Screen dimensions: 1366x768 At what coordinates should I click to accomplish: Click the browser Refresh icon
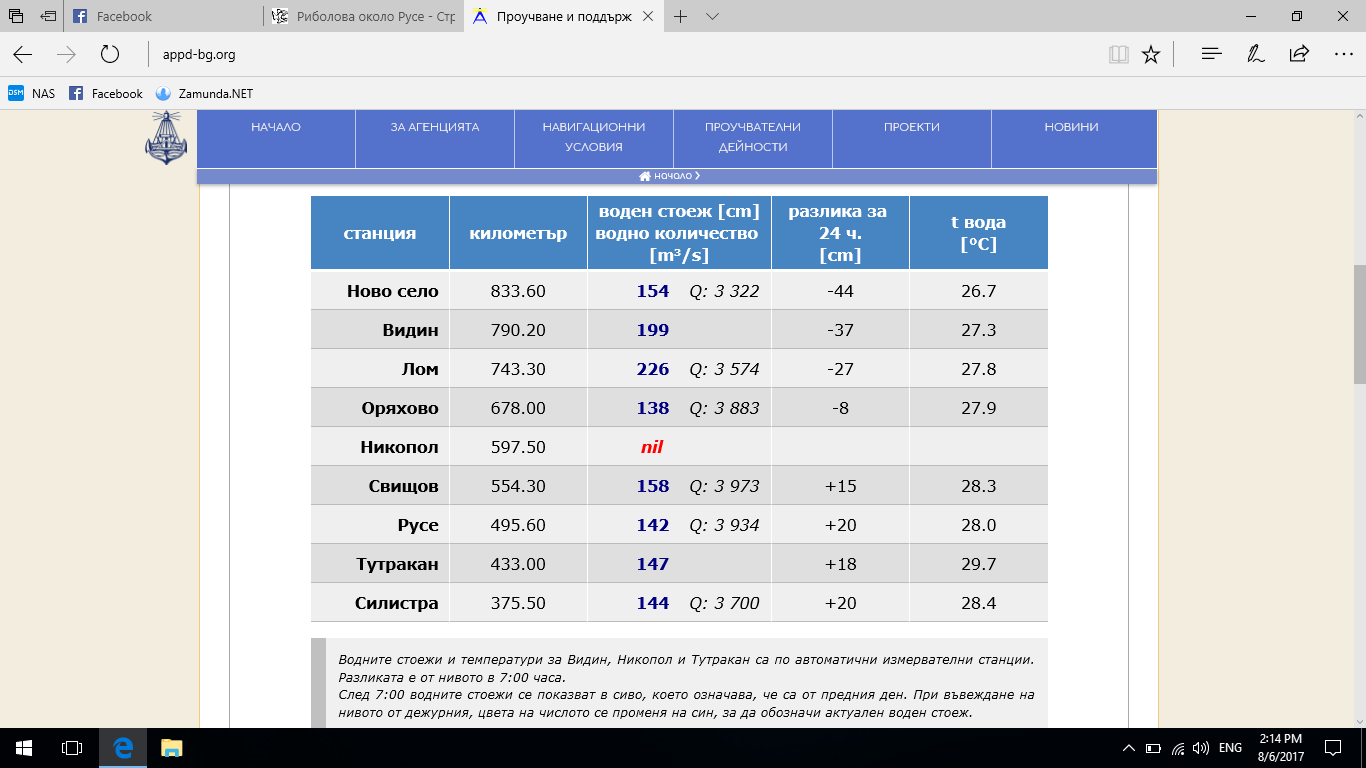click(x=110, y=55)
